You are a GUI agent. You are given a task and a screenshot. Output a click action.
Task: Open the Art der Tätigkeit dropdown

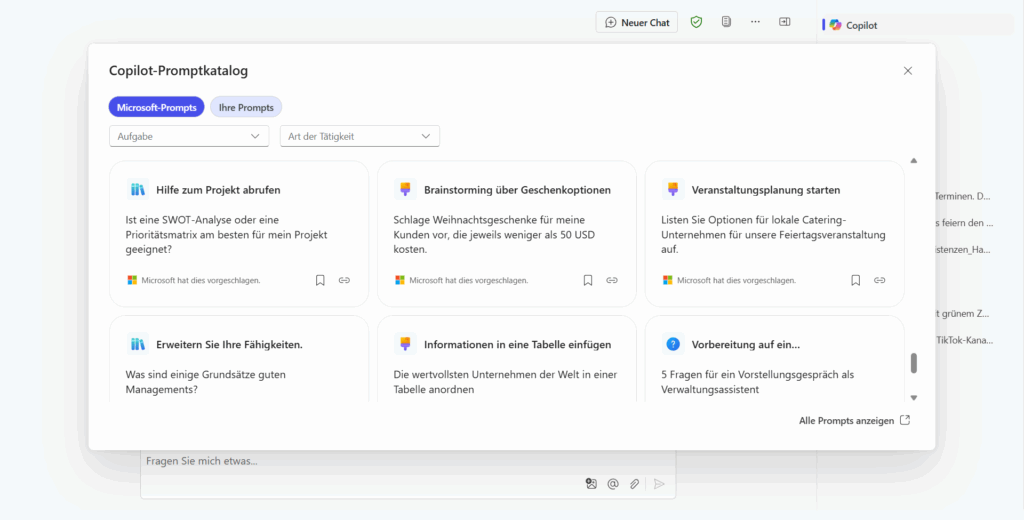(x=360, y=136)
